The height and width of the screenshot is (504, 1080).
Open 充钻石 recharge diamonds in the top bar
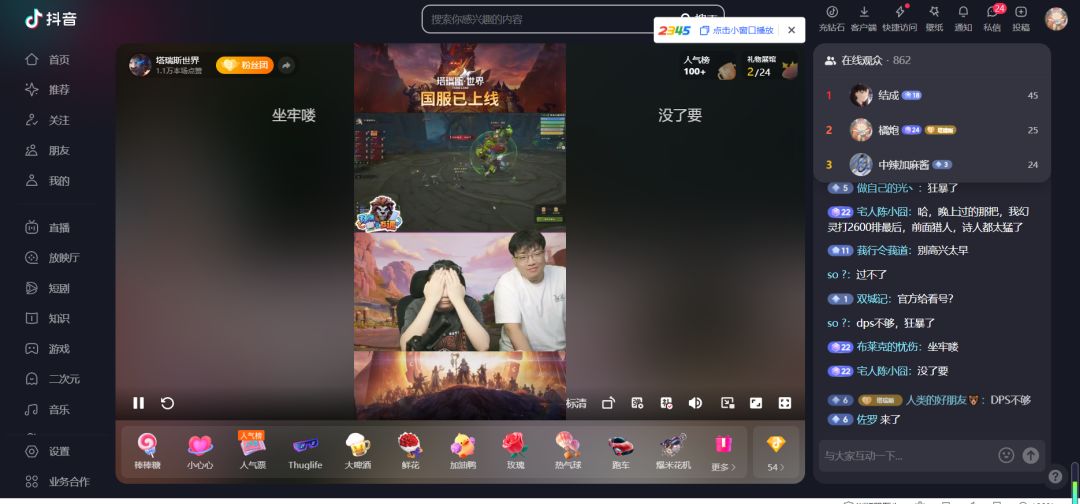(x=831, y=19)
